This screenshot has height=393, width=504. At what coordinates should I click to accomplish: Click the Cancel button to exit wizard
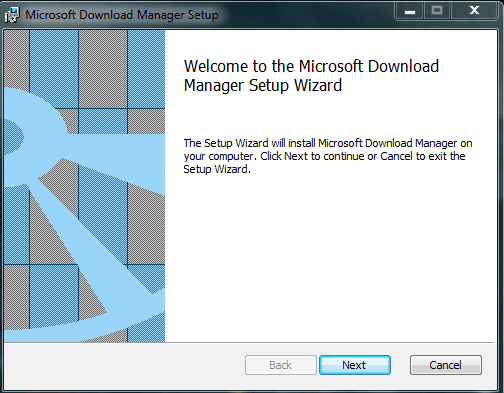pos(446,365)
